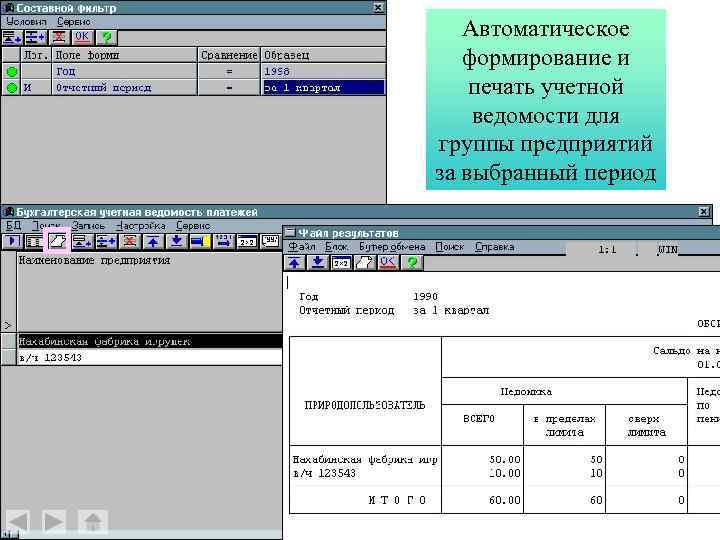Click print page icon in results toolbar
This screenshot has height=540, width=720.
click(x=365, y=262)
